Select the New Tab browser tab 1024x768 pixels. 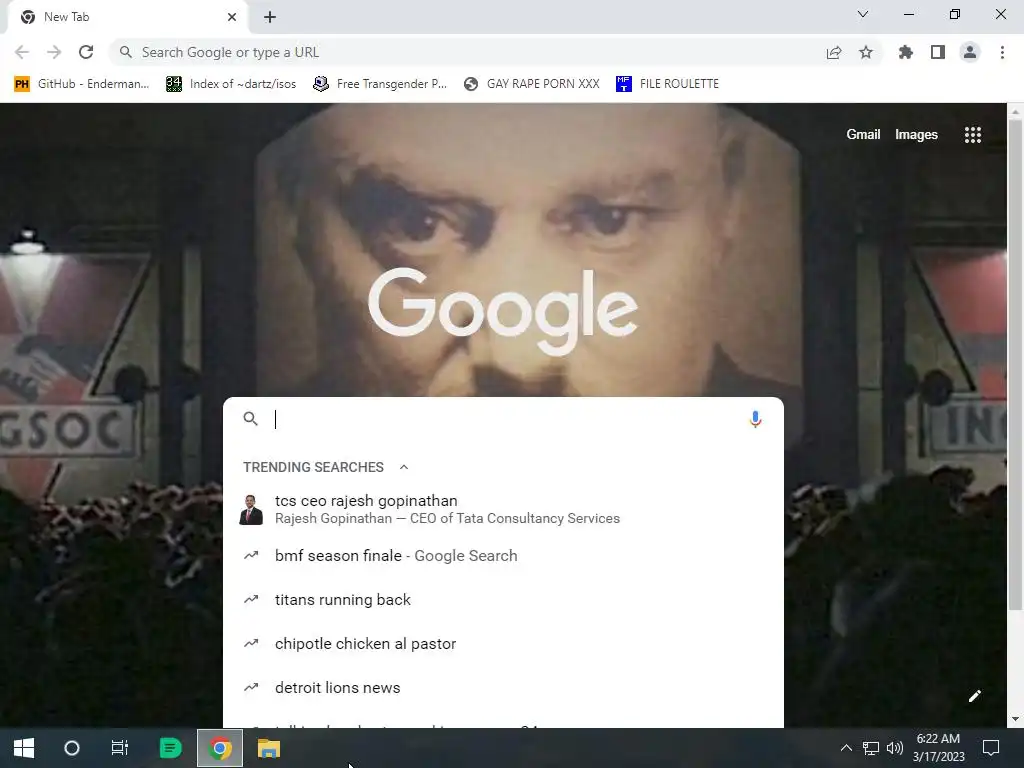point(127,17)
